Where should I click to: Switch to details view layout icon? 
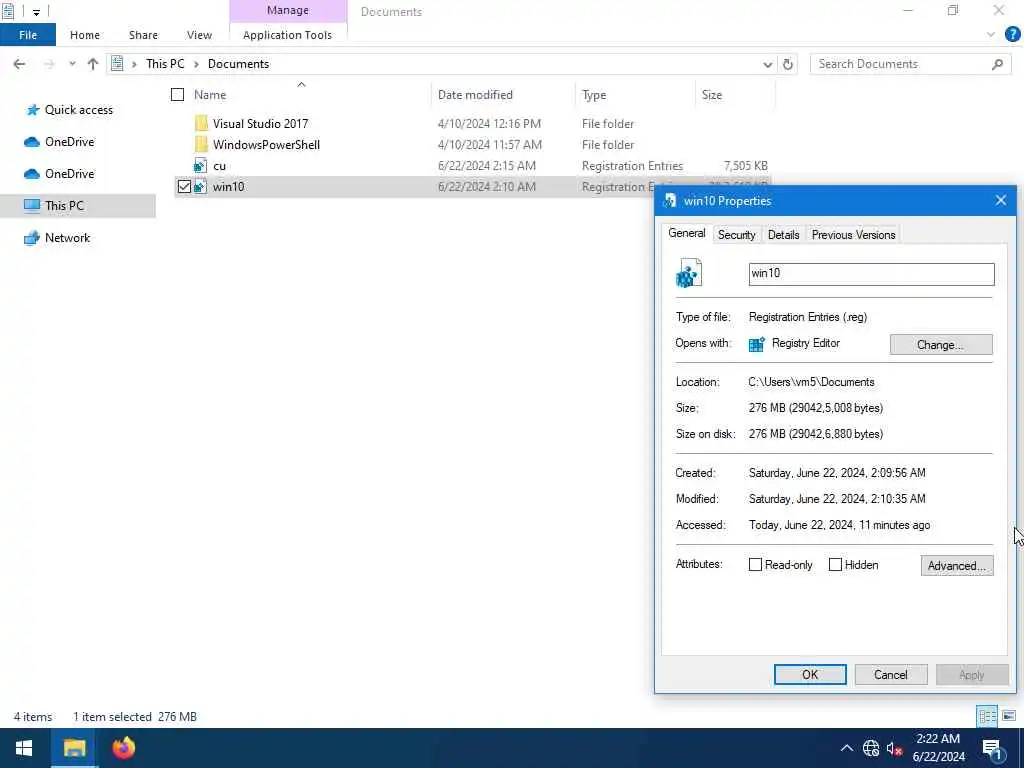[x=987, y=716]
